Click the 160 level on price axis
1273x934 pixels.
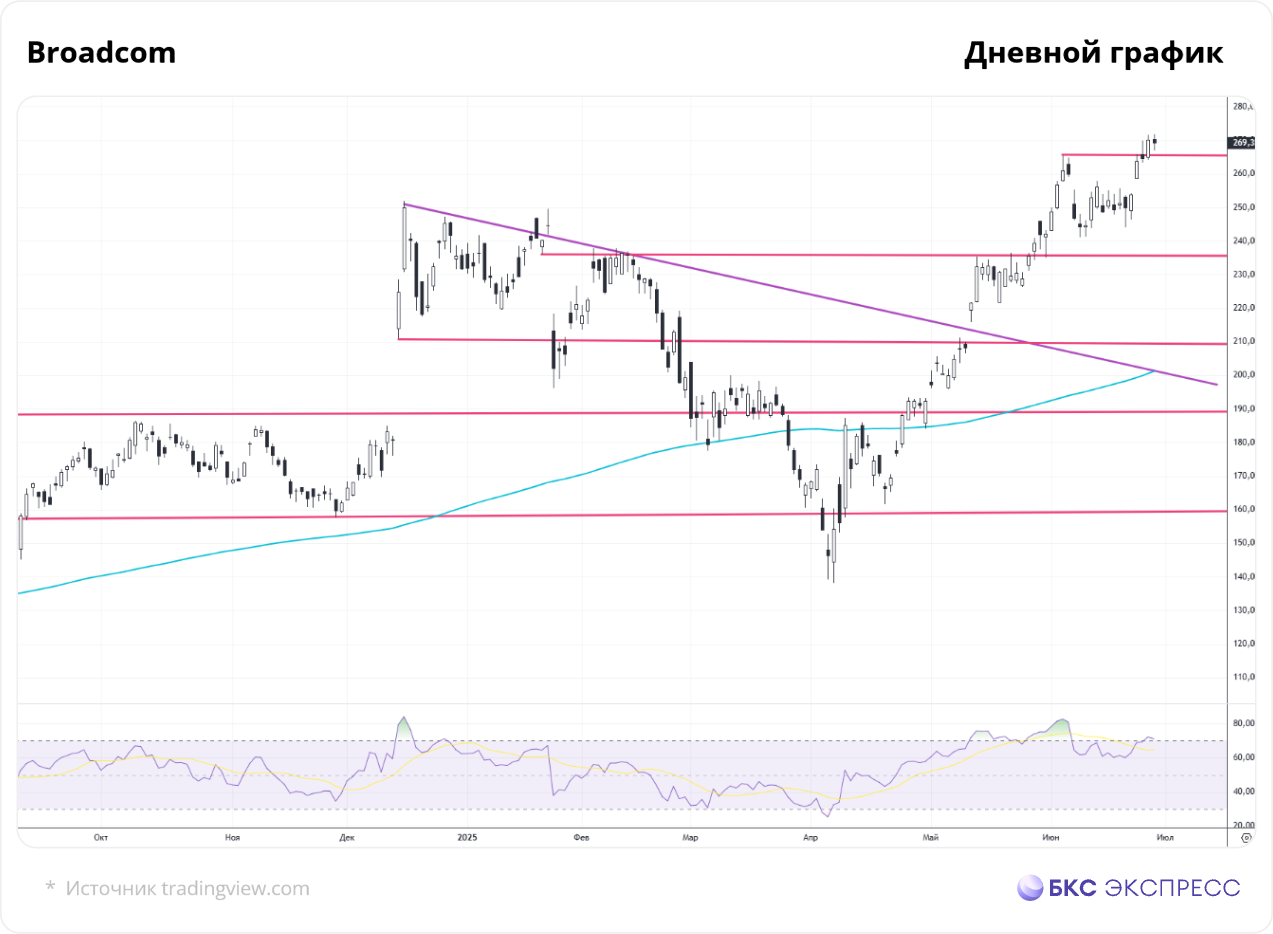pos(1244,509)
